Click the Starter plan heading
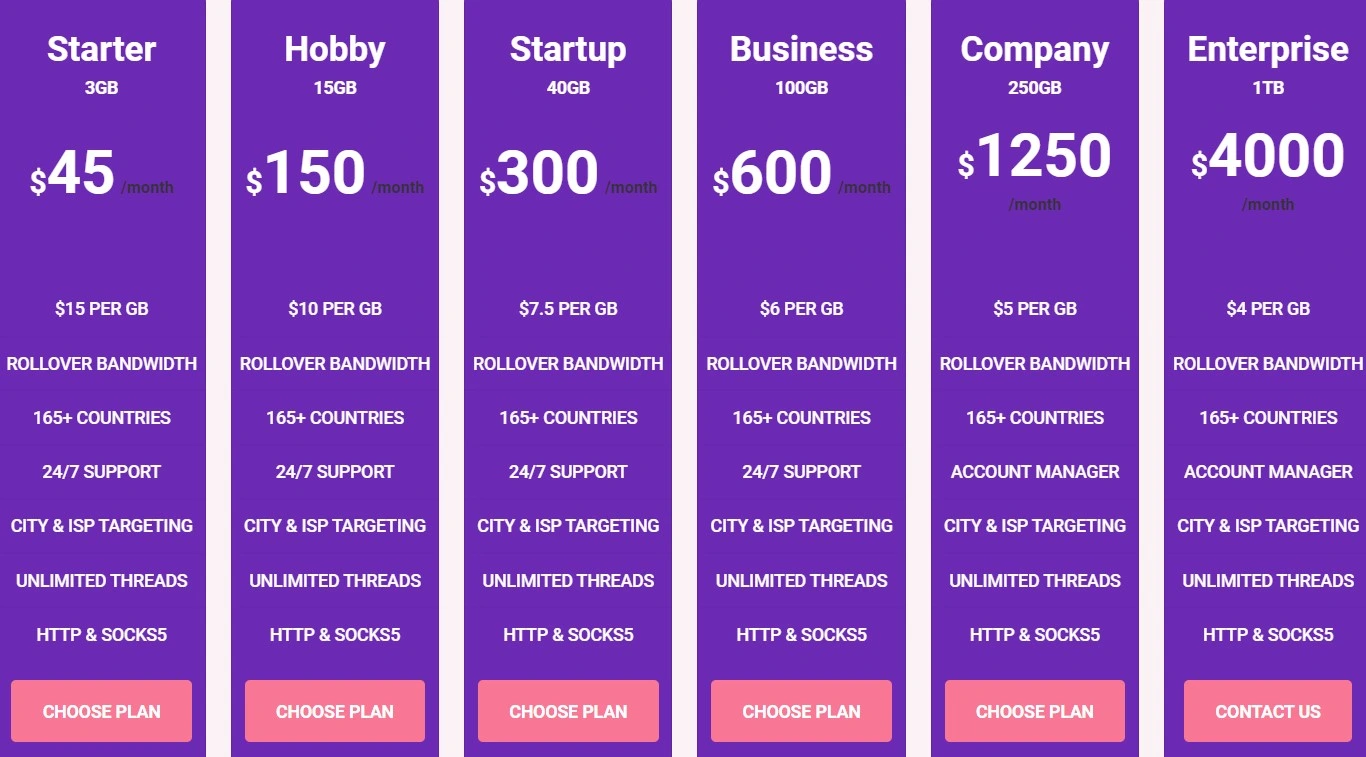 (101, 49)
